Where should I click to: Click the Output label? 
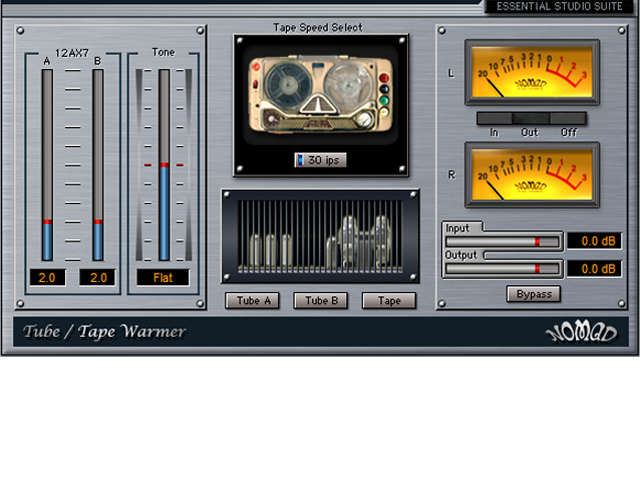click(461, 255)
